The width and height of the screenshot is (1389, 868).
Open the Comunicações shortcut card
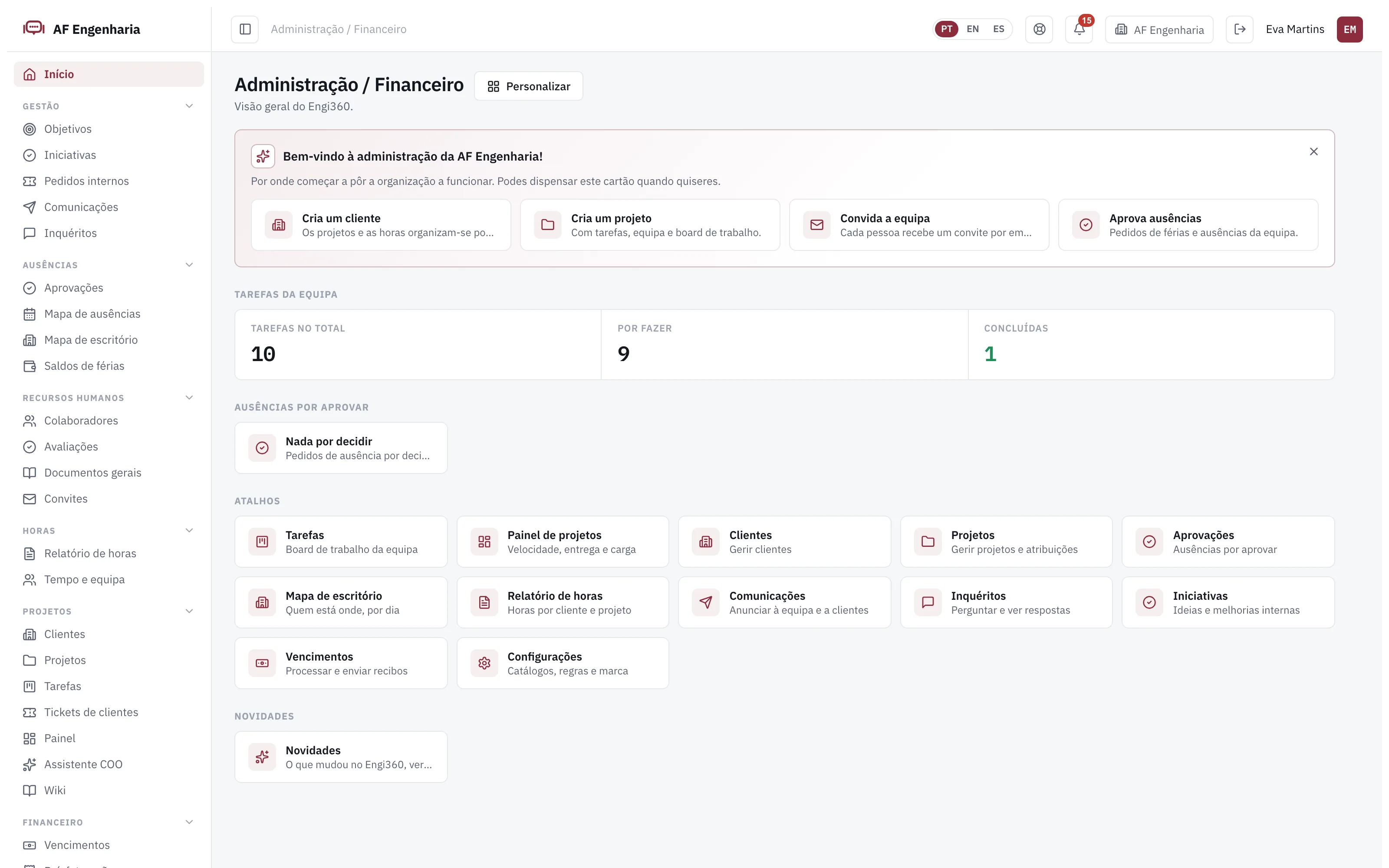pos(785,602)
